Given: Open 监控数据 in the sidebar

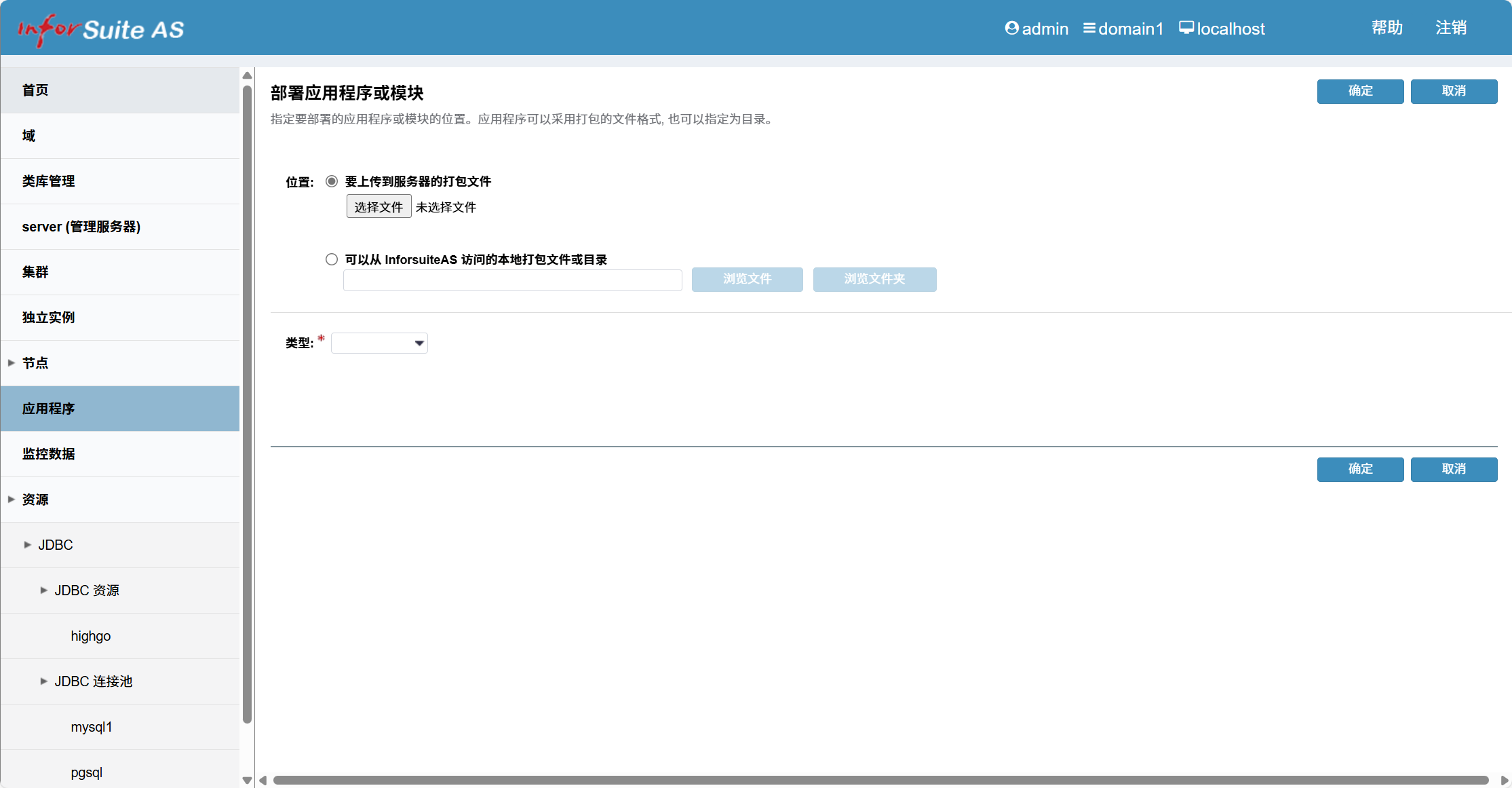Looking at the screenshot, I should (49, 454).
